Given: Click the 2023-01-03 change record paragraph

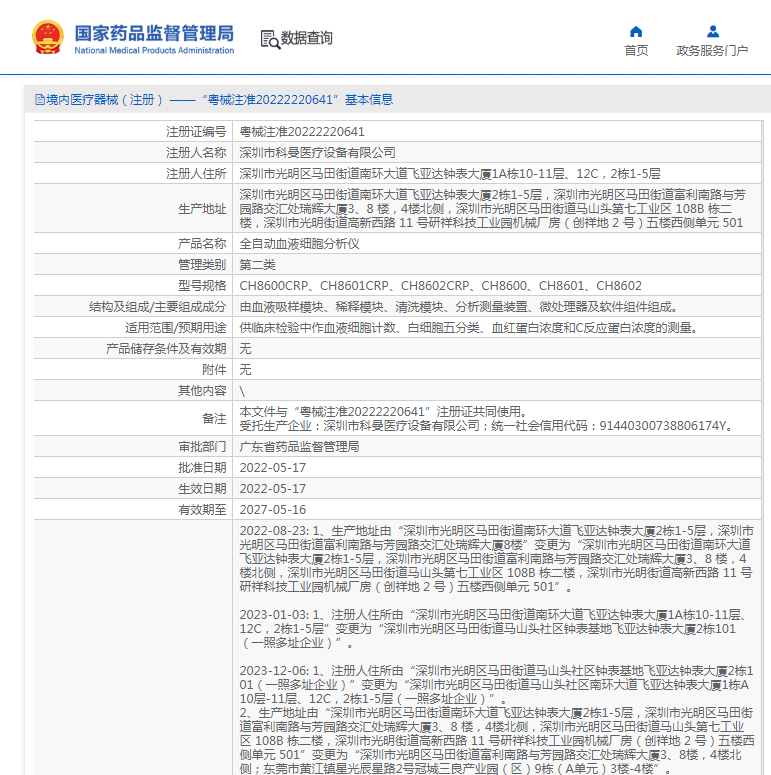Looking at the screenshot, I should point(493,629).
